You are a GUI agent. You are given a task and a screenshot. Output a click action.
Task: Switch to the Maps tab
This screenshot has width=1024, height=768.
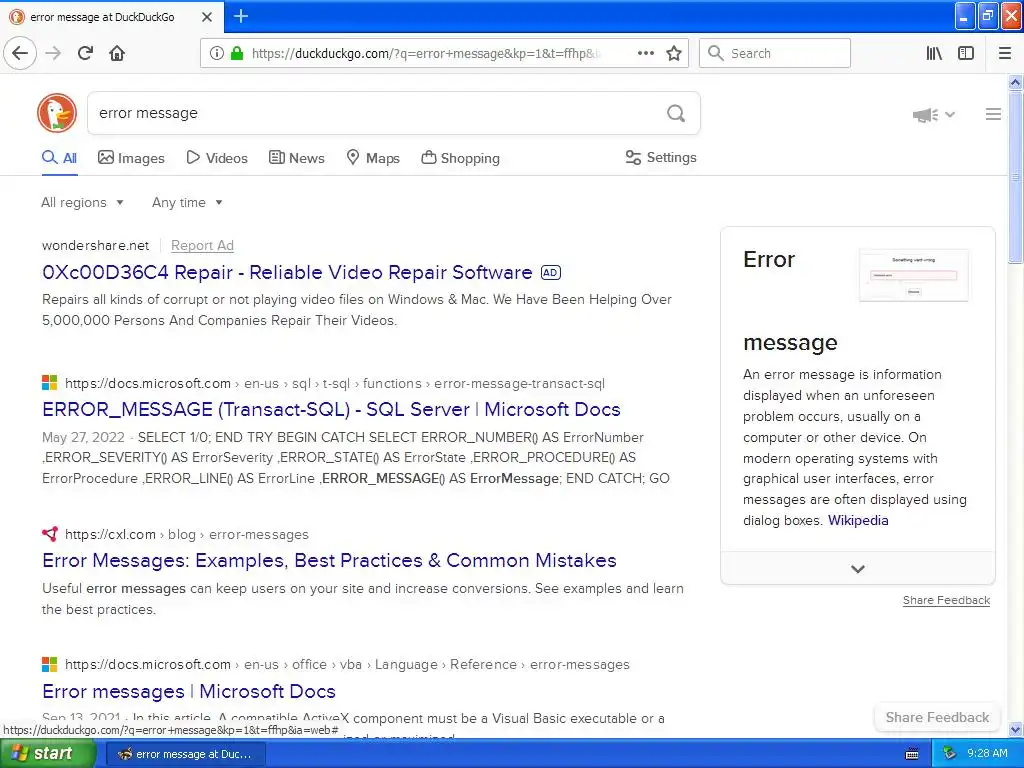coord(372,158)
